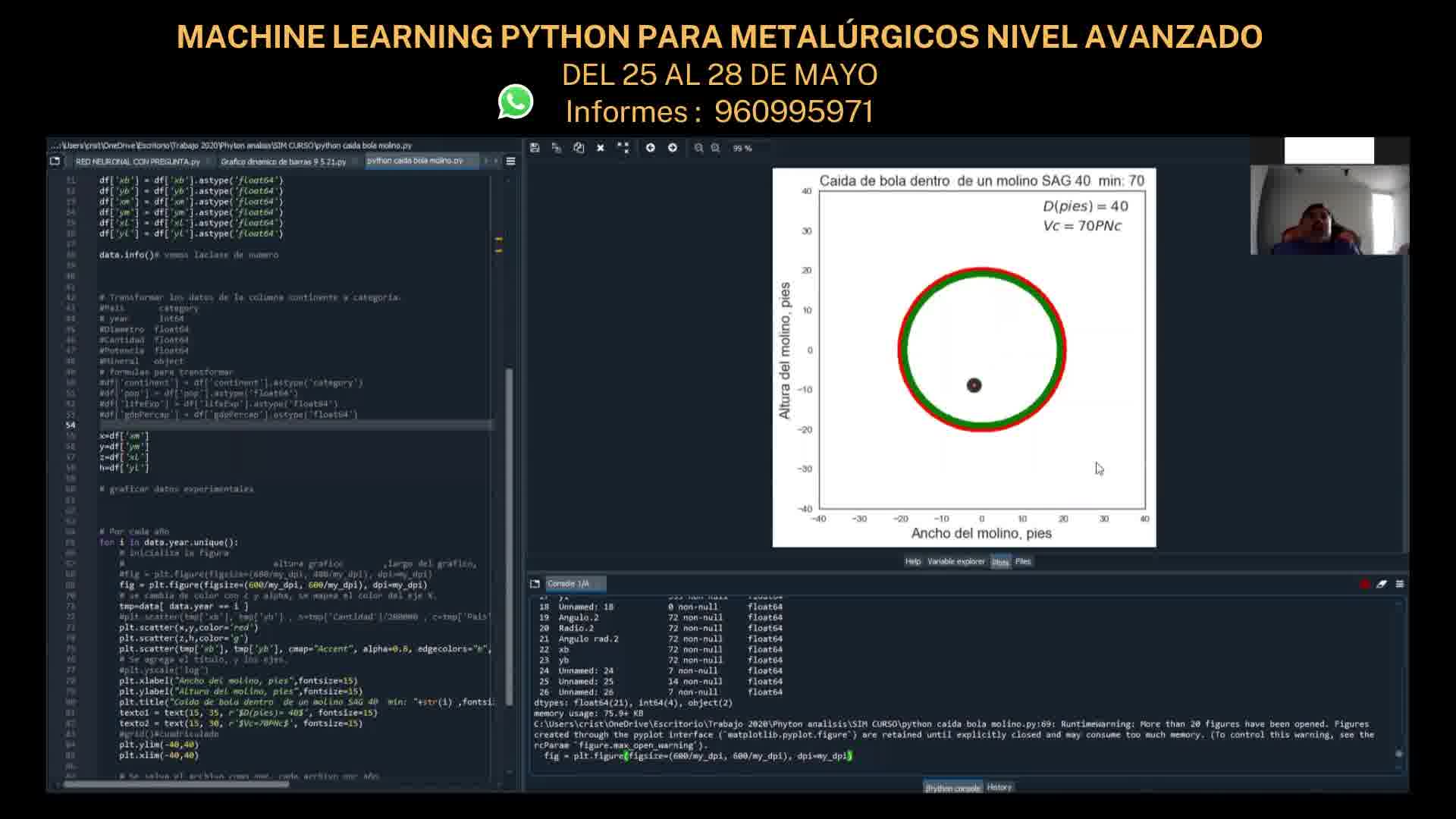Click the fit plot to pane icon
1456x819 pixels.
coord(623,148)
